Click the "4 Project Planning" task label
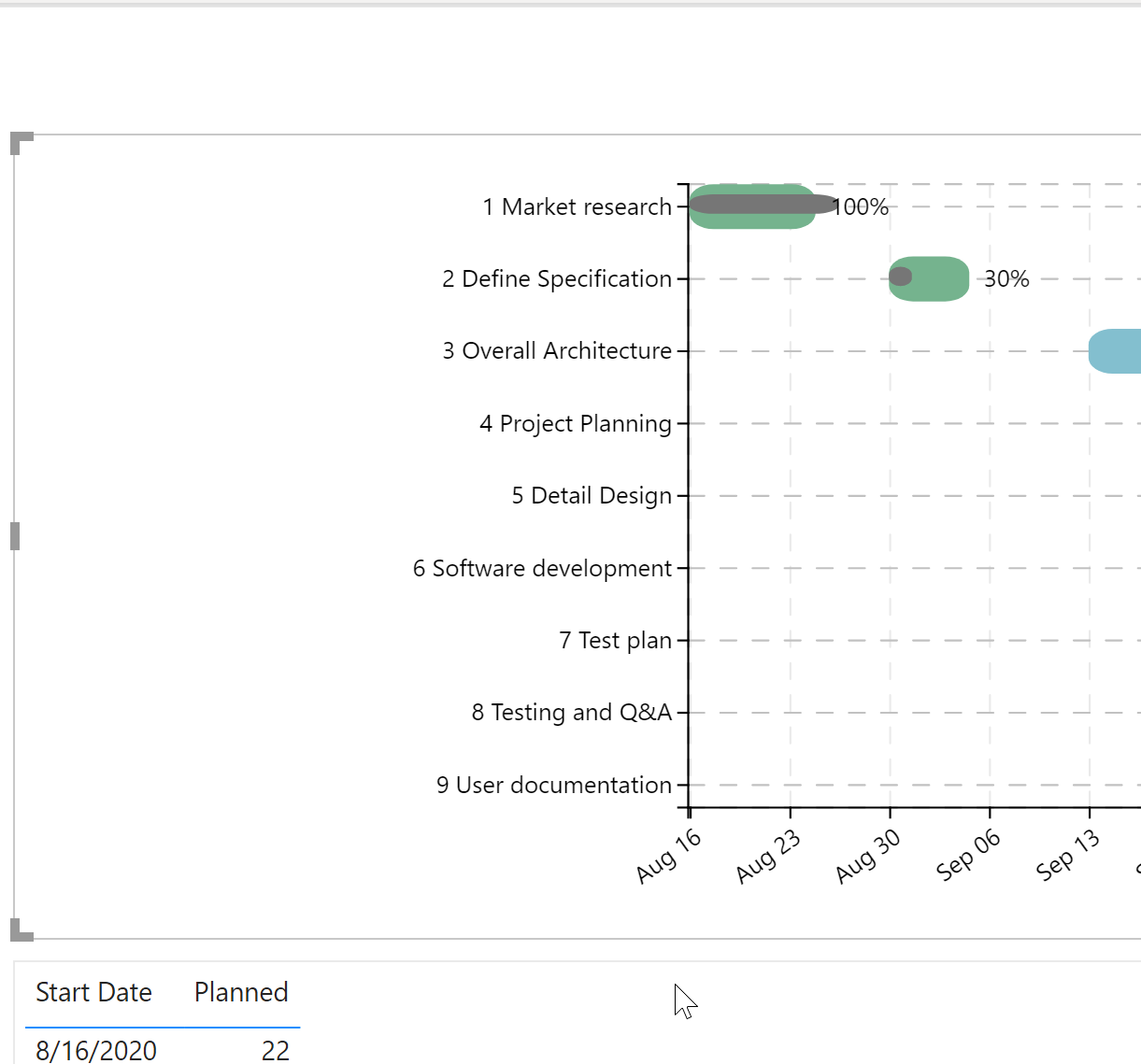 pyautogui.click(x=576, y=423)
